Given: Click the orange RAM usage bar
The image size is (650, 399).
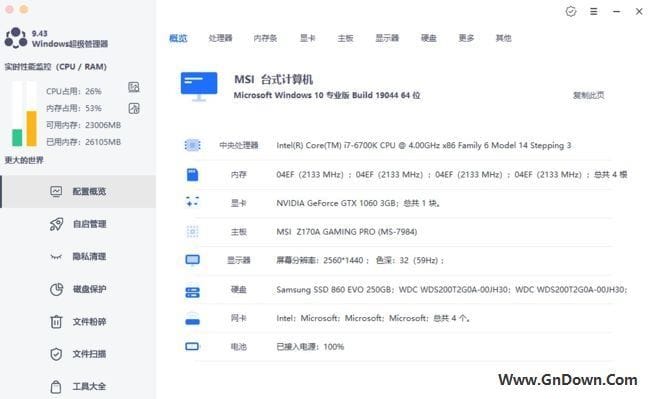Looking at the screenshot, I should [32, 128].
